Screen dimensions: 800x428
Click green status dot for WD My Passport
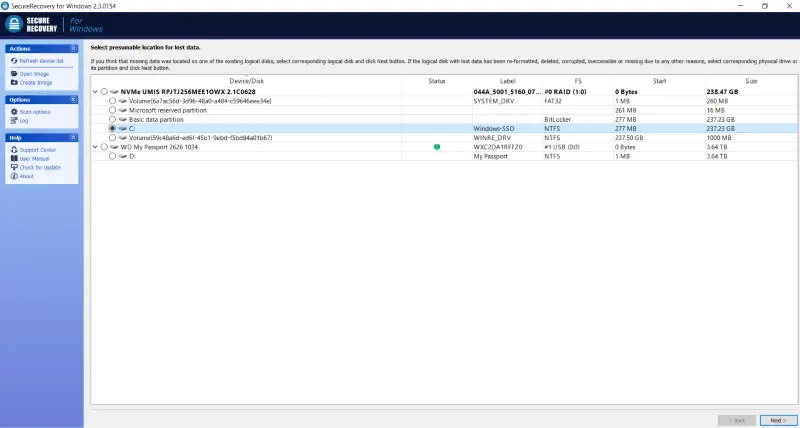437,147
